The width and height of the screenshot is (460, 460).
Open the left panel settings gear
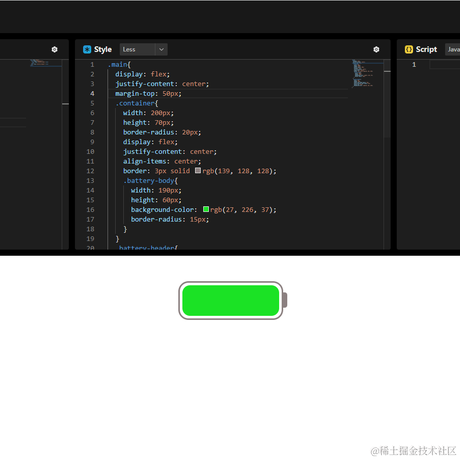(54, 49)
